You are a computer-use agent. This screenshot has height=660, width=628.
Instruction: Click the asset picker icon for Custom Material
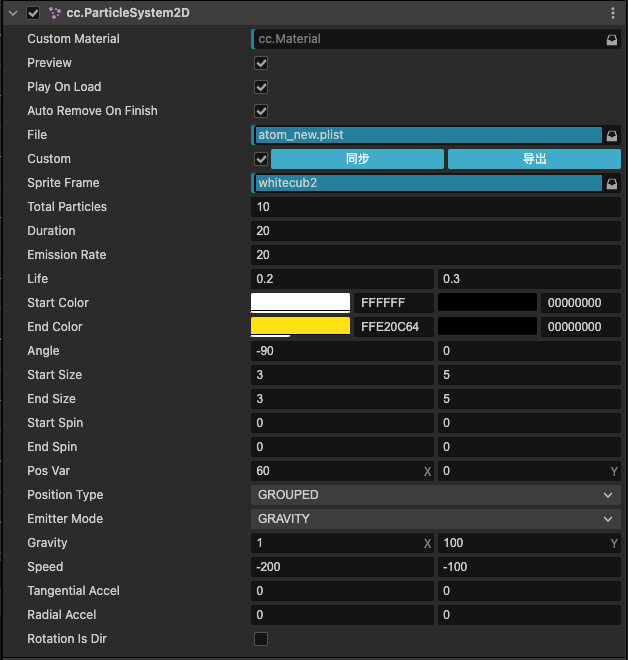tap(611, 39)
